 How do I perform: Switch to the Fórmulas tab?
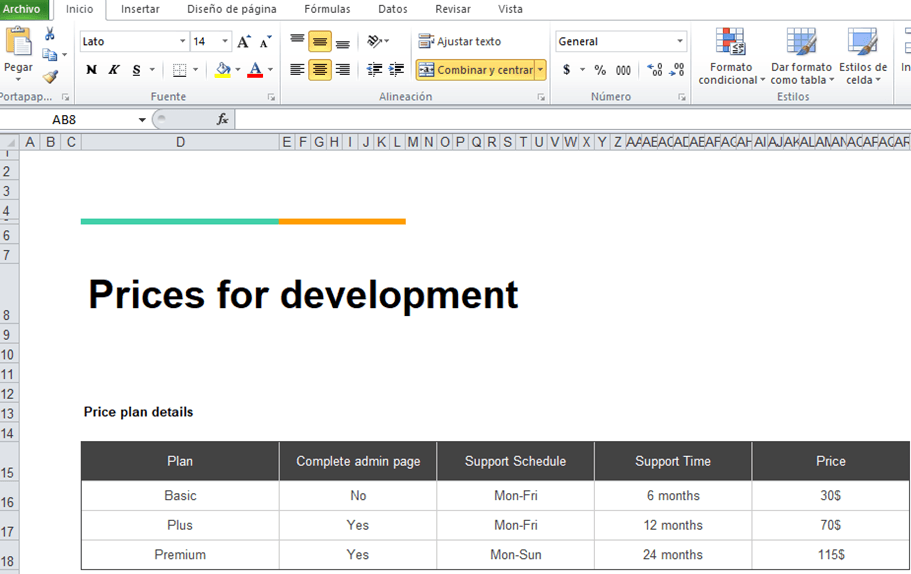coord(327,9)
